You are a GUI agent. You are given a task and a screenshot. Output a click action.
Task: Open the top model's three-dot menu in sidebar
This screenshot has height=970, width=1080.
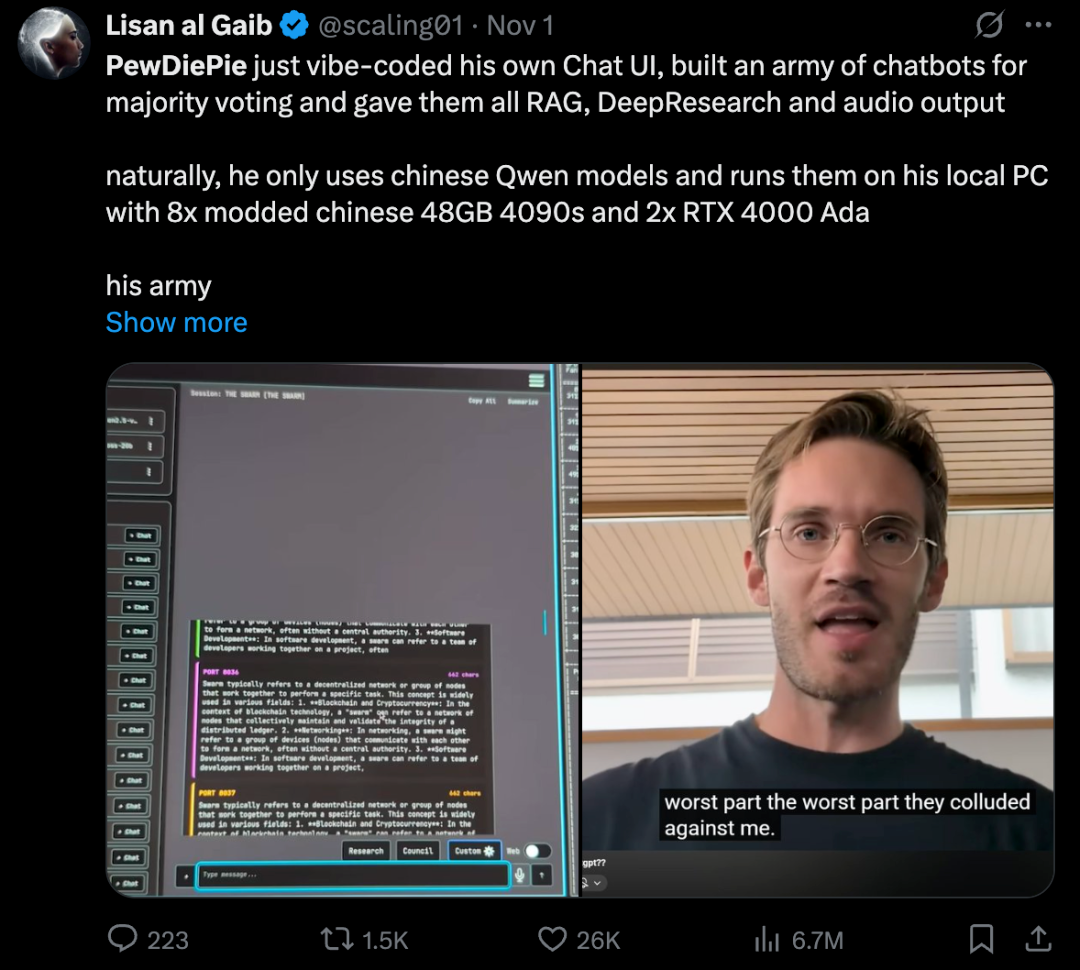pos(151,420)
